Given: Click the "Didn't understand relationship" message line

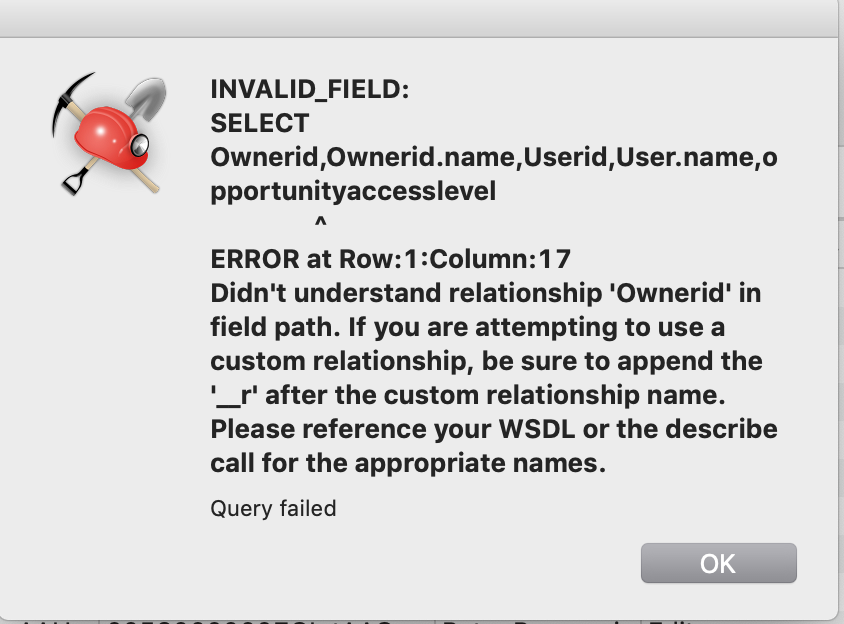Looking at the screenshot, I should tap(487, 294).
